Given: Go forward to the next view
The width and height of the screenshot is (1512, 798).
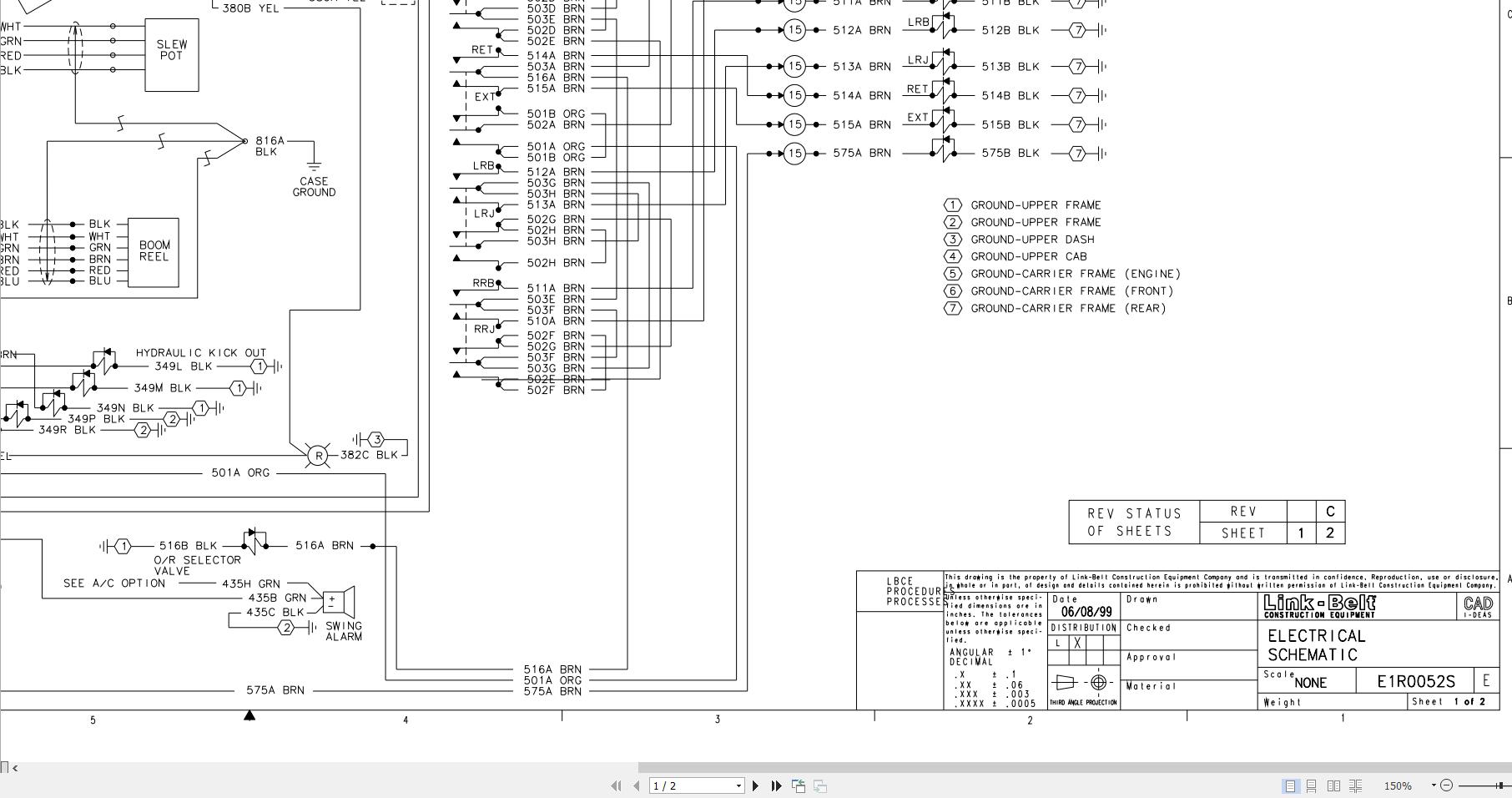Looking at the screenshot, I should click(819, 785).
